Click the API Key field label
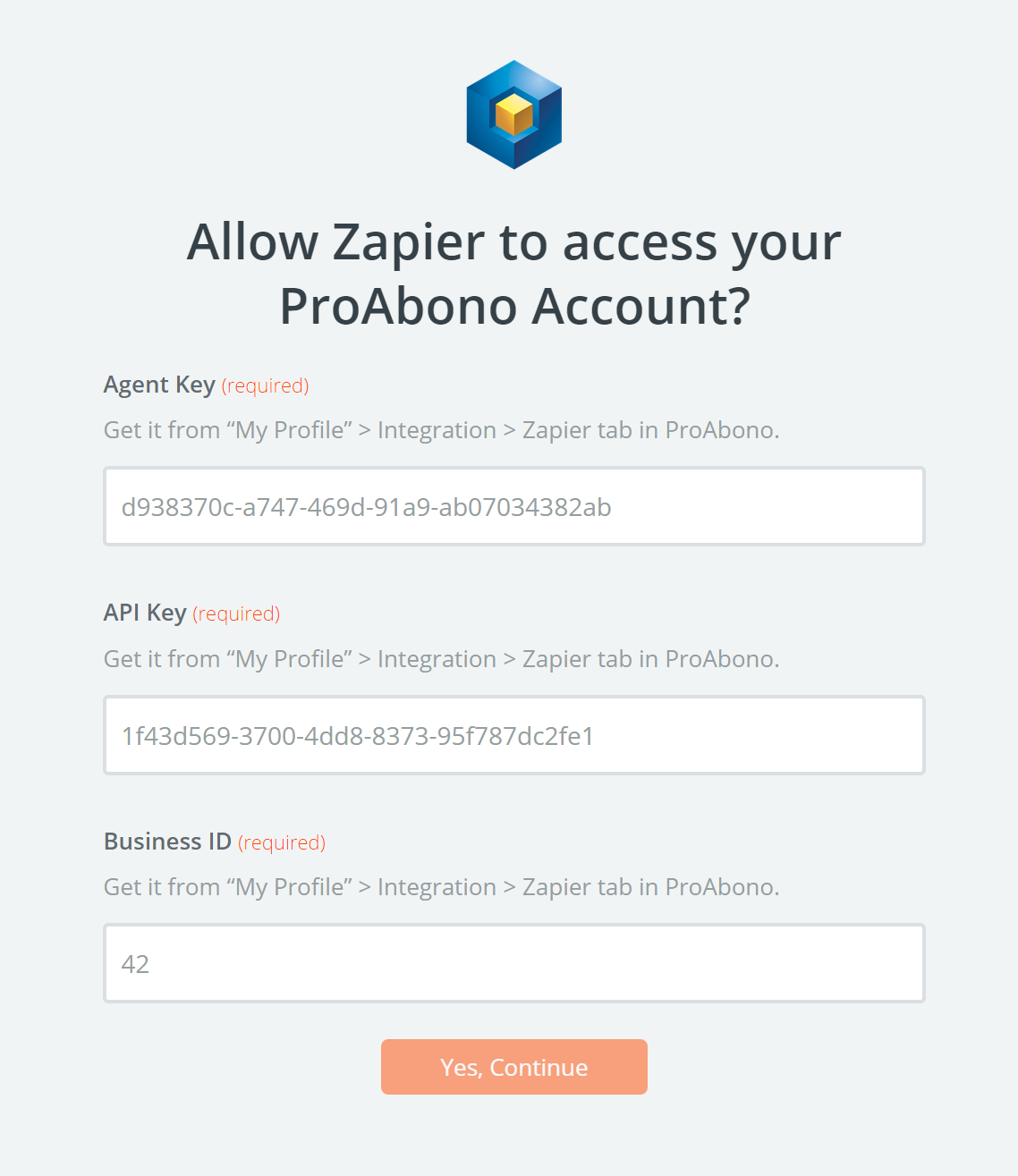The height and width of the screenshot is (1176, 1018). [145, 613]
